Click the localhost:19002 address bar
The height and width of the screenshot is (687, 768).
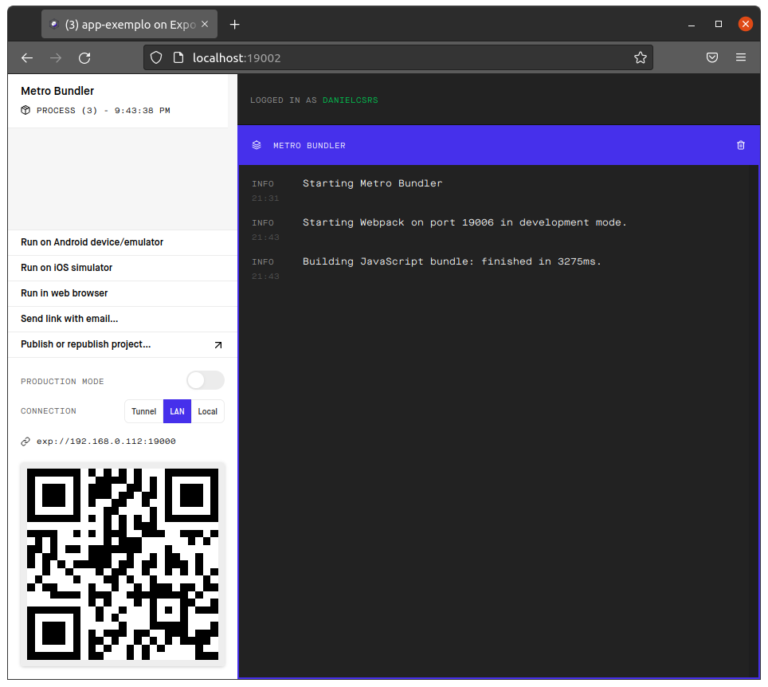[400, 58]
